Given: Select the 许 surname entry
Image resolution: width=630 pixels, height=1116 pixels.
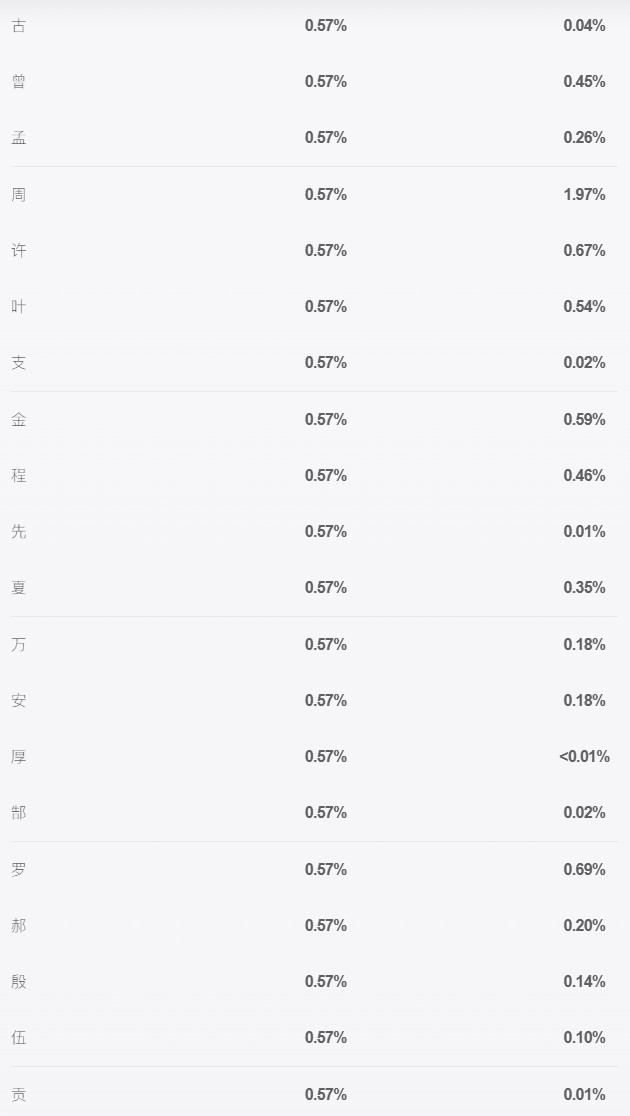Looking at the screenshot, I should [x=19, y=251].
